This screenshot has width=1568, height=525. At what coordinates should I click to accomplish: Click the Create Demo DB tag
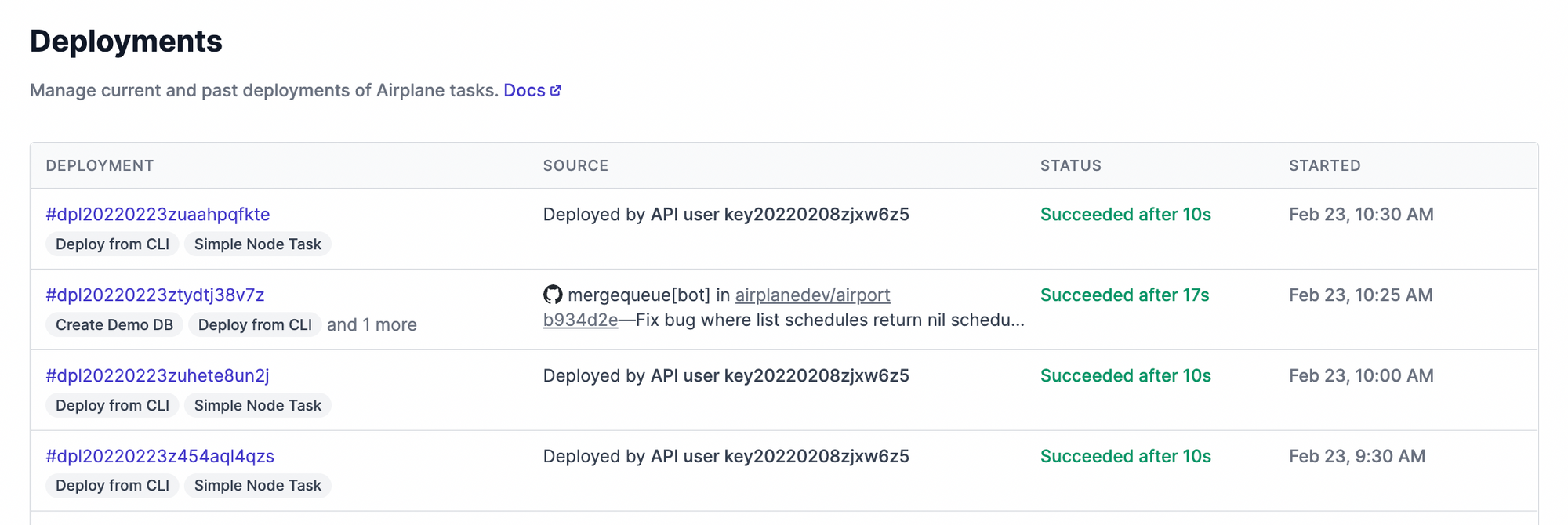tap(114, 324)
